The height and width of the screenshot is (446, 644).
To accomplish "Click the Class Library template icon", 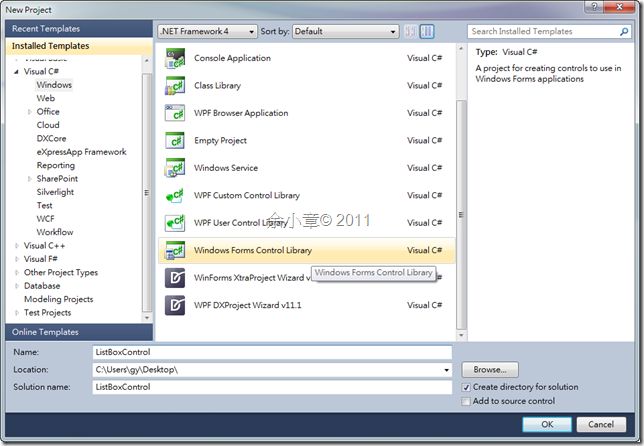I will point(175,85).
